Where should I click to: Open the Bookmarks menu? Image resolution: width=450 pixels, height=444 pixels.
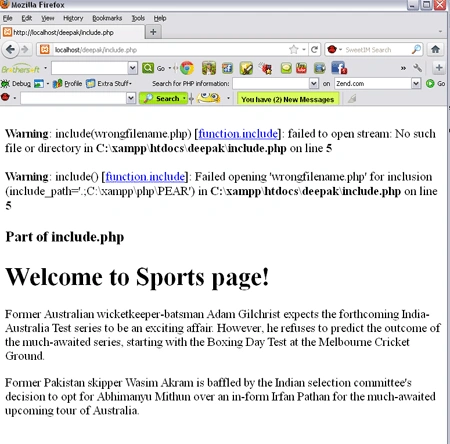tap(107, 18)
